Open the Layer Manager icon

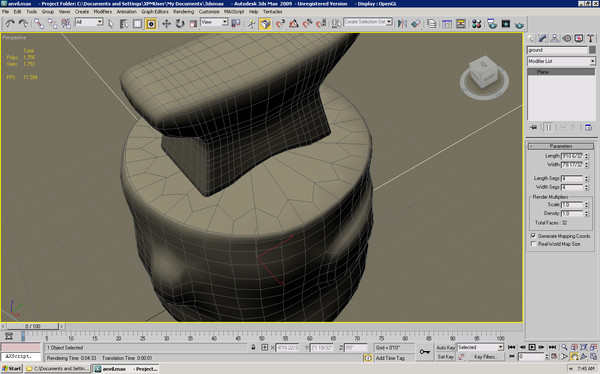(x=431, y=24)
